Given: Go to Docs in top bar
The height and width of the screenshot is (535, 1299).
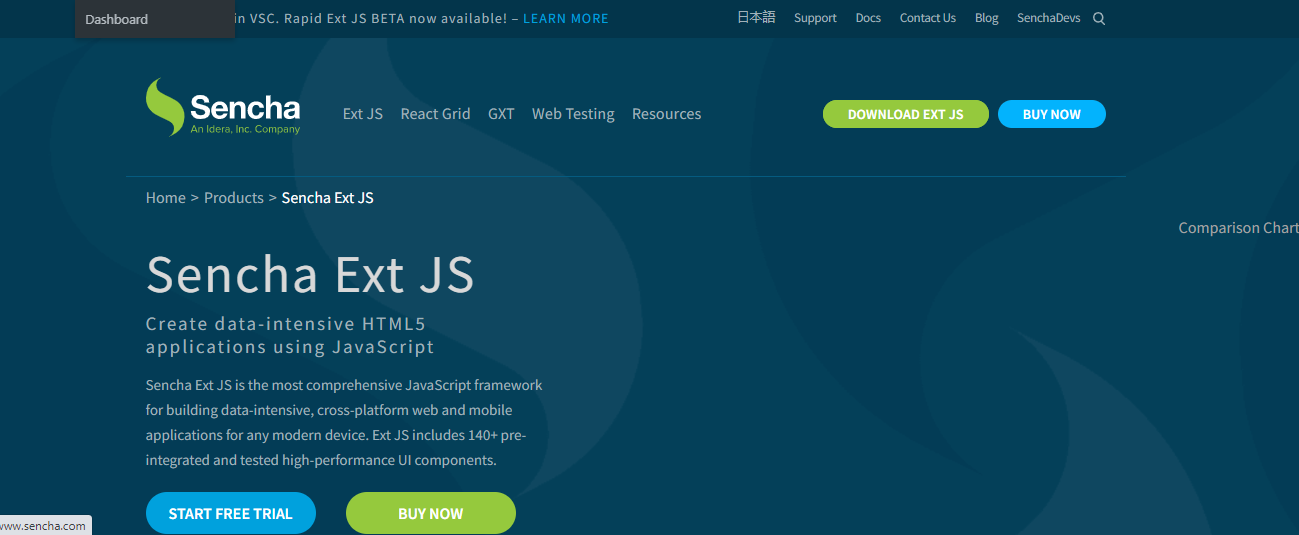Looking at the screenshot, I should 868,18.
